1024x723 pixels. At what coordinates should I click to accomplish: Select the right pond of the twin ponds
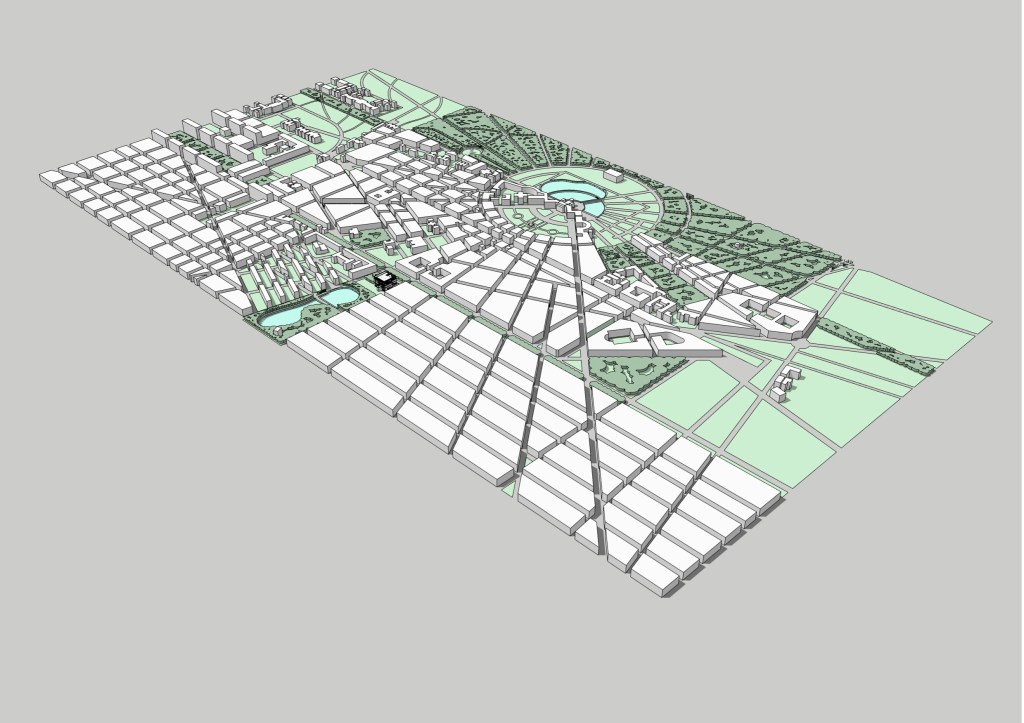[x=340, y=296]
